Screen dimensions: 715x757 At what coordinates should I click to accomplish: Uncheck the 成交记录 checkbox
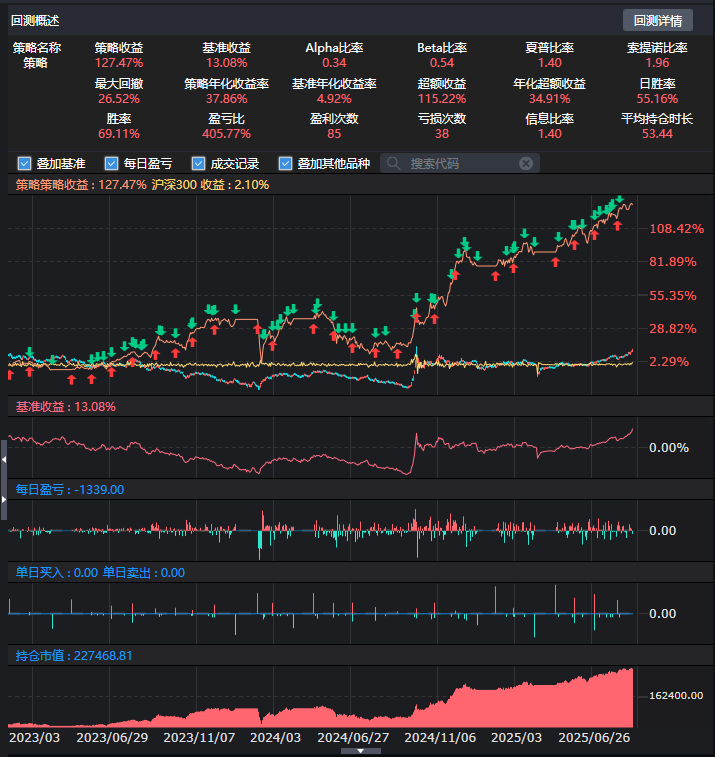pos(198,164)
